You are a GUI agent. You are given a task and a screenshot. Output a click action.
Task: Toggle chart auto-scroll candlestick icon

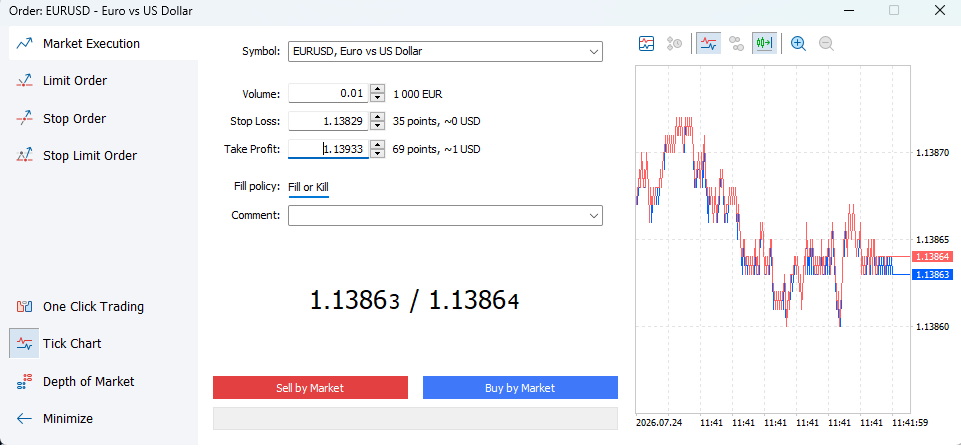(764, 44)
